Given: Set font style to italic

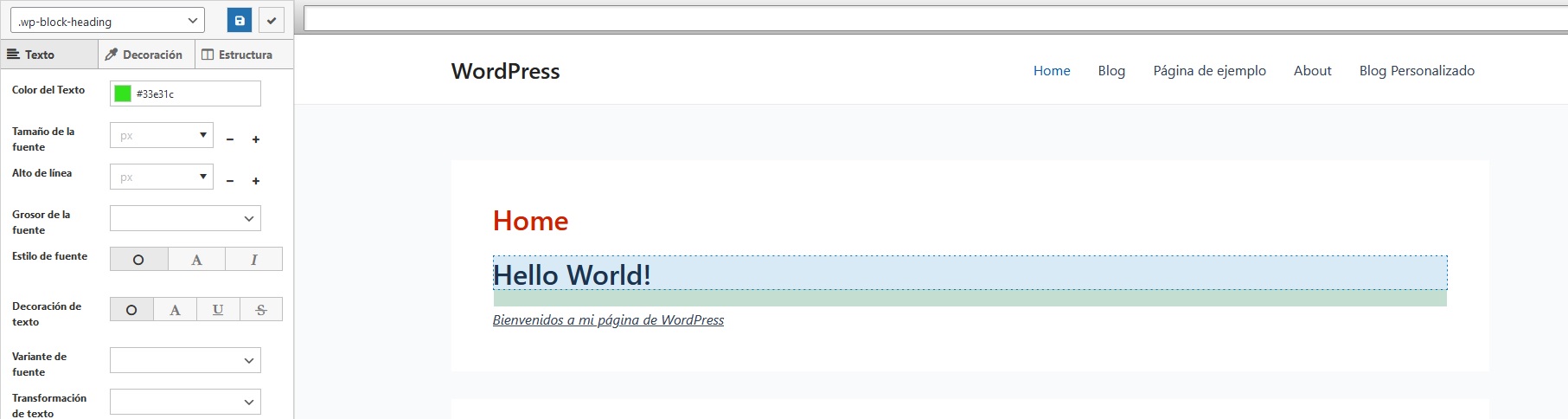Looking at the screenshot, I should coord(253,260).
